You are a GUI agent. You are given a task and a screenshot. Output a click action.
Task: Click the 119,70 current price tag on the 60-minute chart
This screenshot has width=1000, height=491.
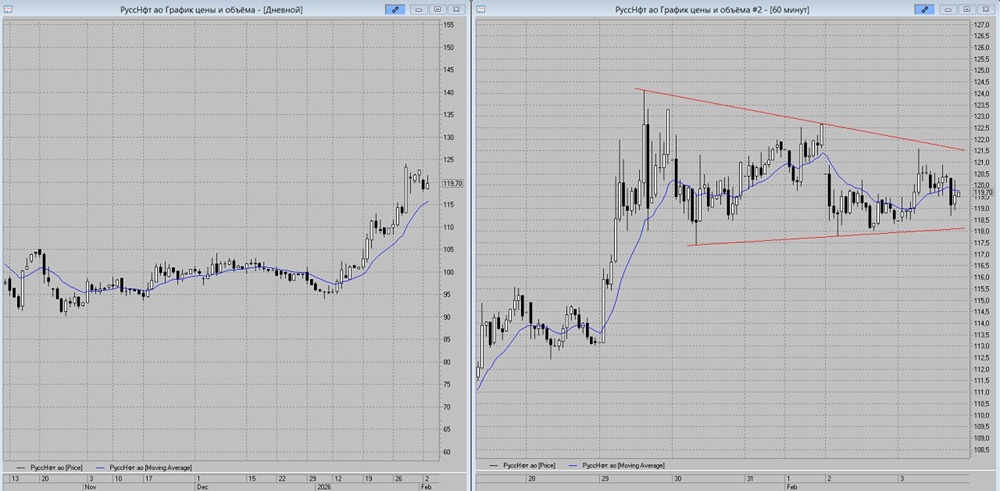pos(983,192)
